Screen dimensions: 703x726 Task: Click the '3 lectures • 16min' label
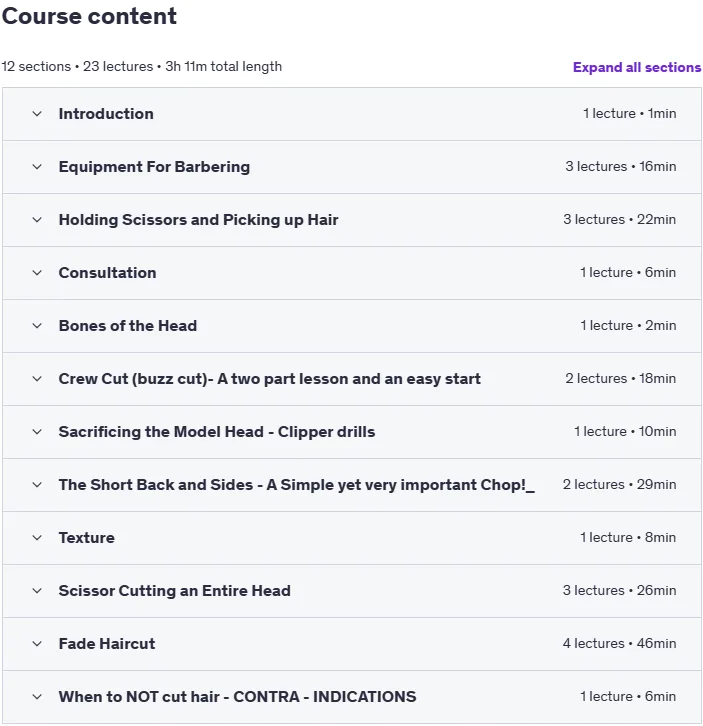pos(621,167)
